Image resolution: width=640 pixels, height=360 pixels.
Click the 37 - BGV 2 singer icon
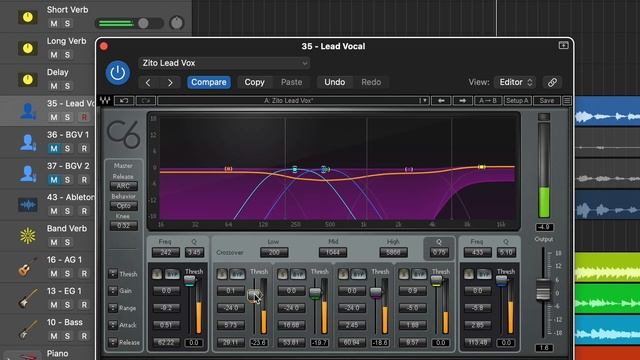point(28,173)
